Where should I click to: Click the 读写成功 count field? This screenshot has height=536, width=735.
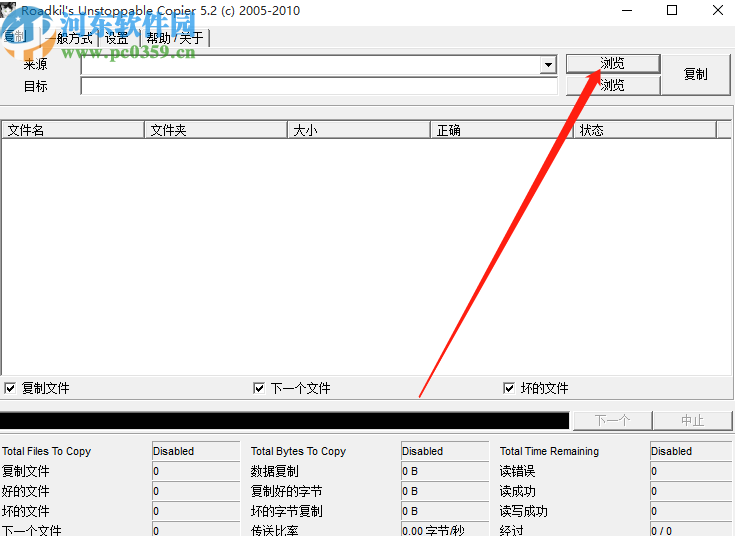pos(691,511)
